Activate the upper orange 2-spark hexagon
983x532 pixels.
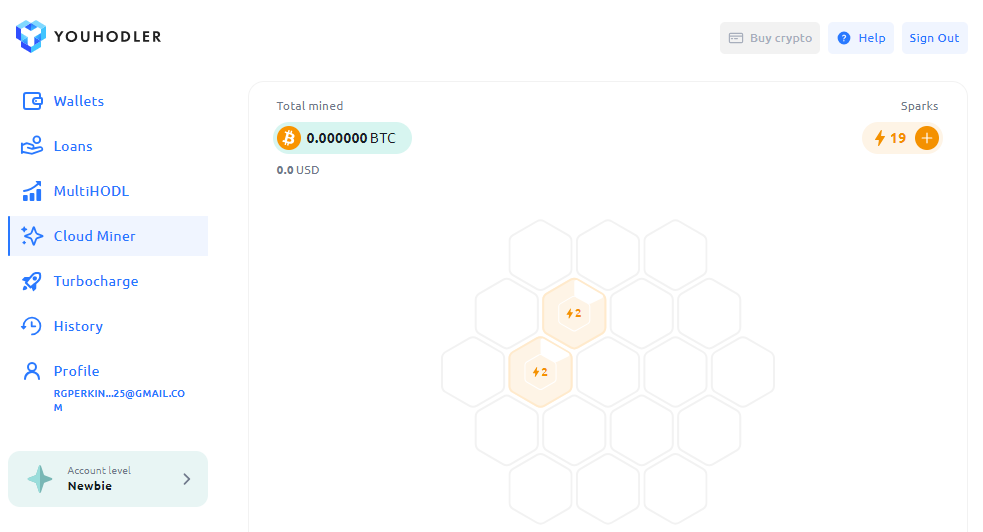[x=574, y=313]
